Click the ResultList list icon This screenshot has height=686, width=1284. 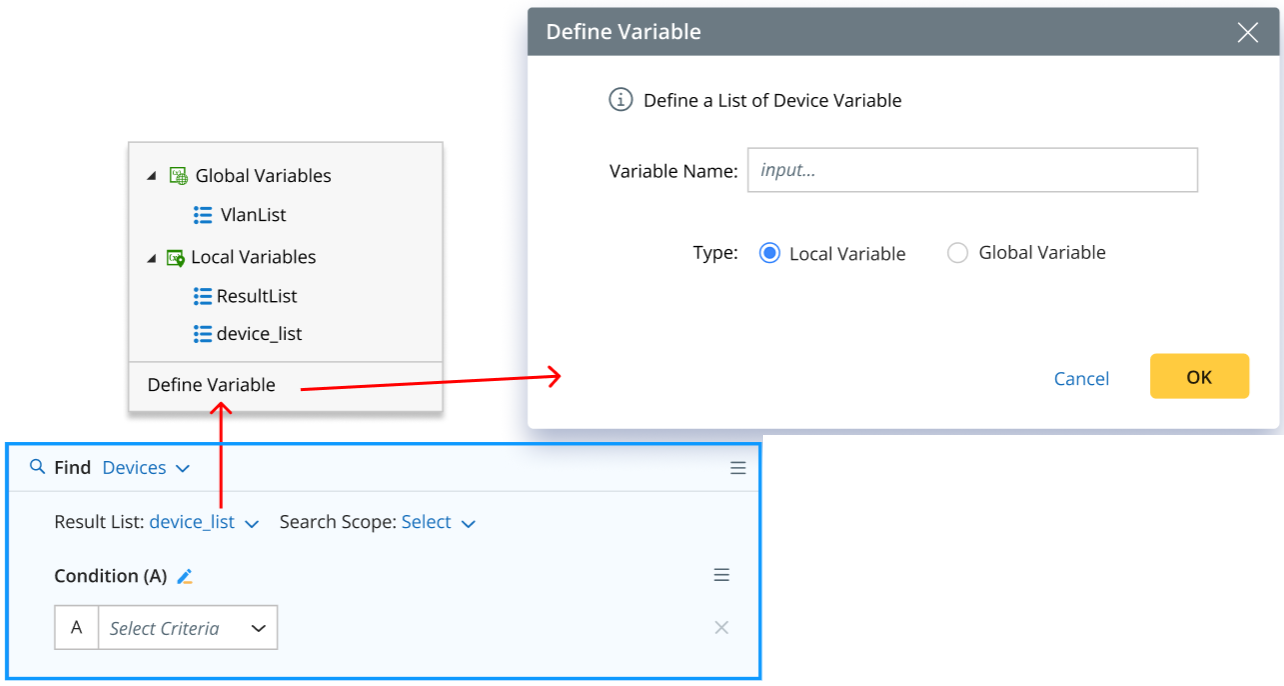click(x=203, y=296)
